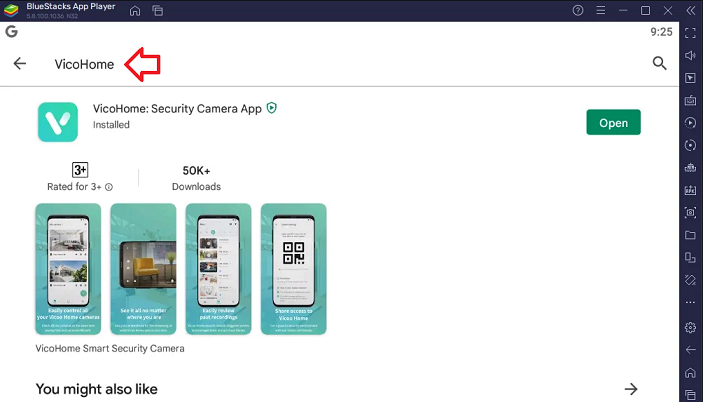
Task: Take a screenshot with camera icon
Action: 690,212
